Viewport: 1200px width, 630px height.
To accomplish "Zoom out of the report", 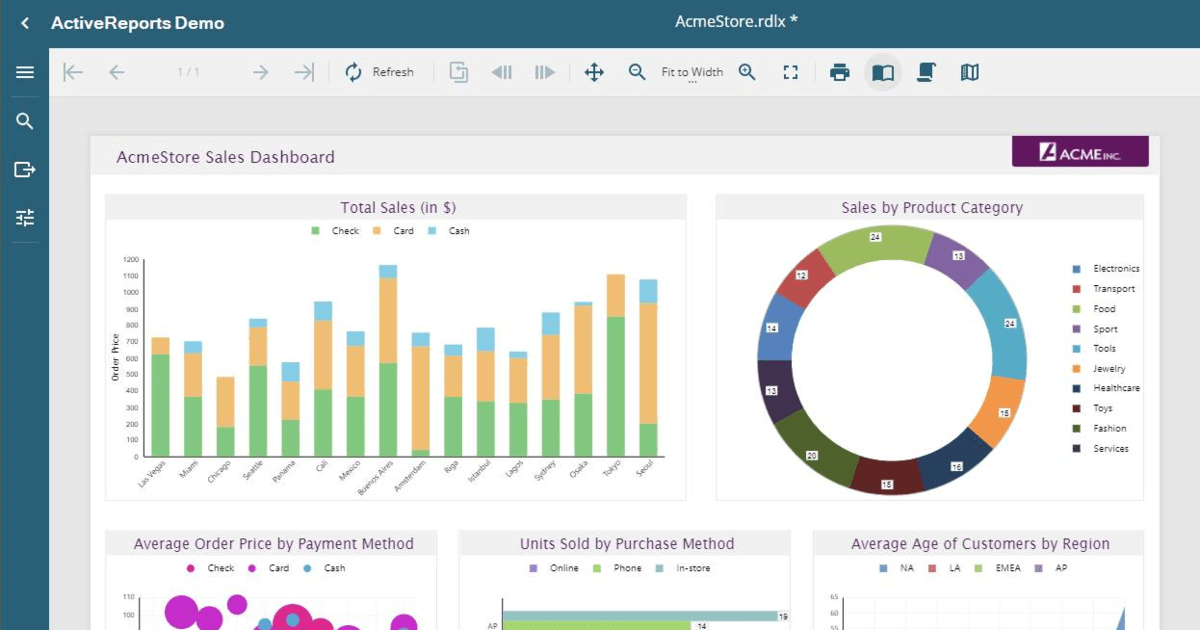I will pyautogui.click(x=636, y=72).
